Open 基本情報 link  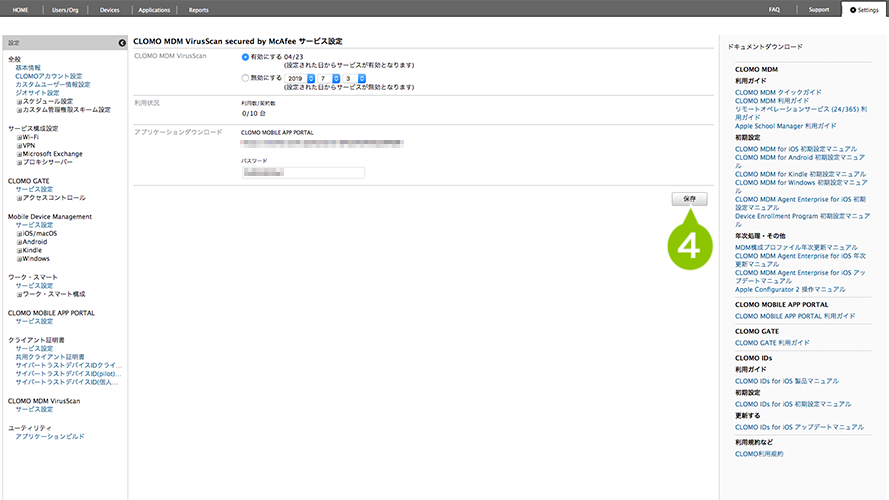28,67
